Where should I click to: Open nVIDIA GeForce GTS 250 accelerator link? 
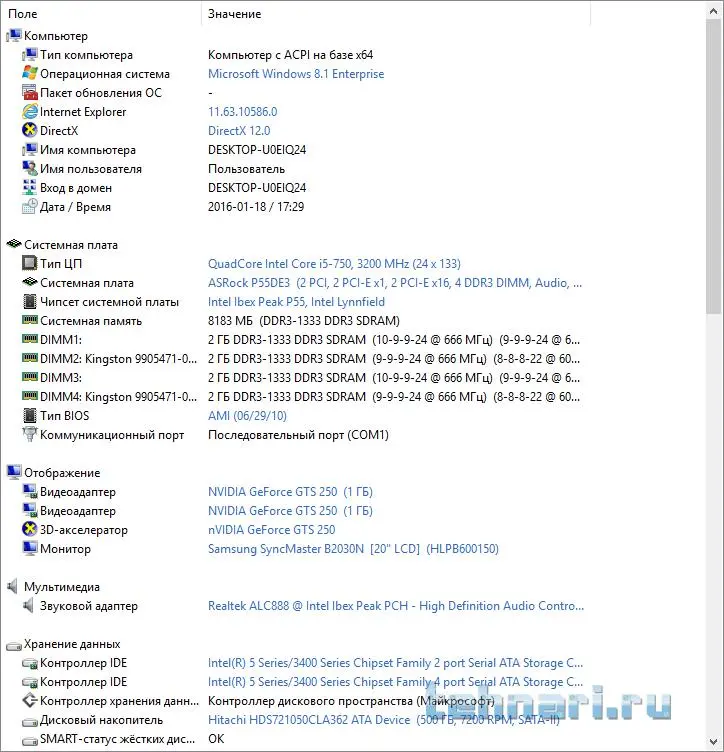pyautogui.click(x=271, y=529)
